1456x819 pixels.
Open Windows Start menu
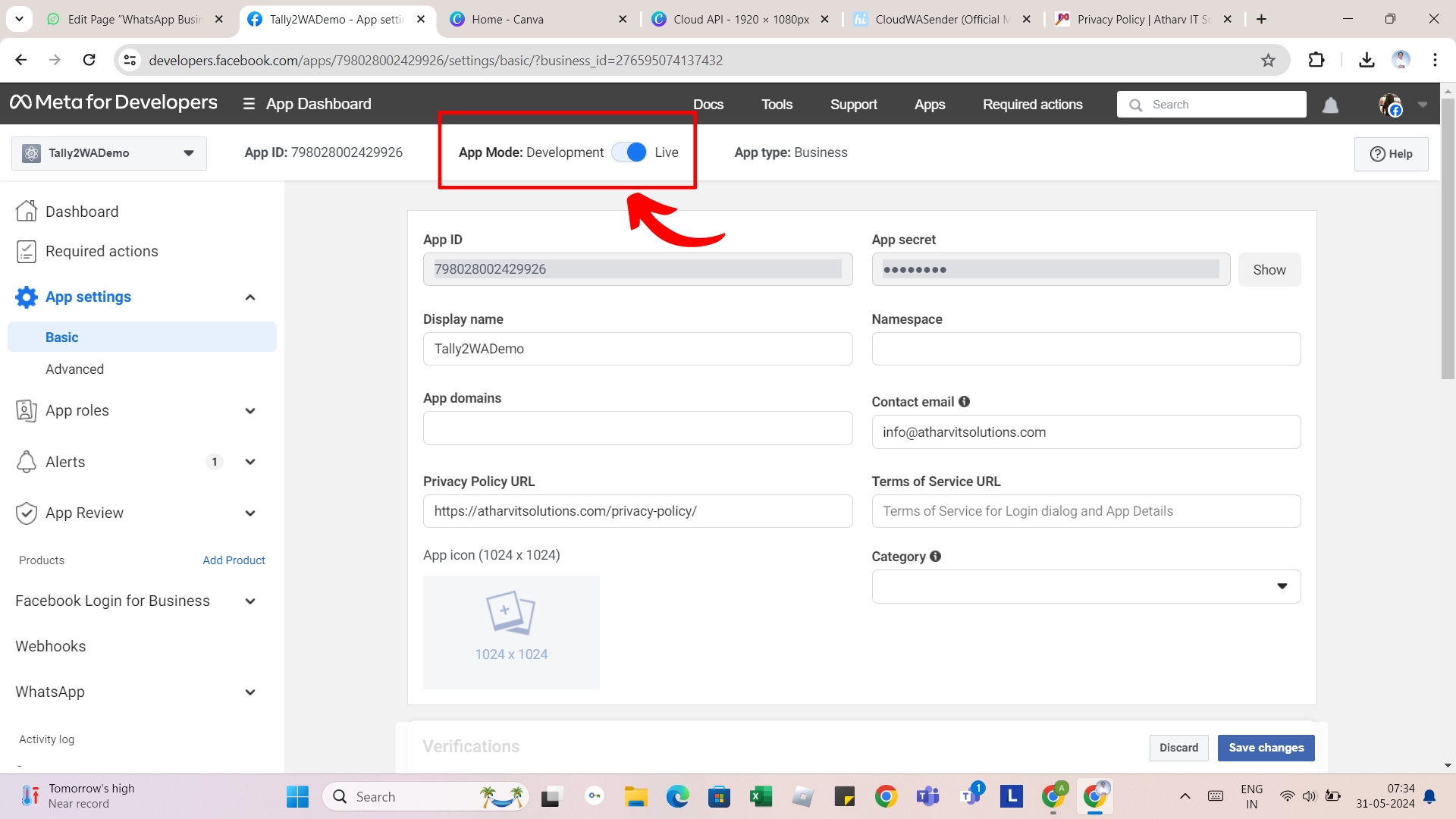(x=297, y=796)
